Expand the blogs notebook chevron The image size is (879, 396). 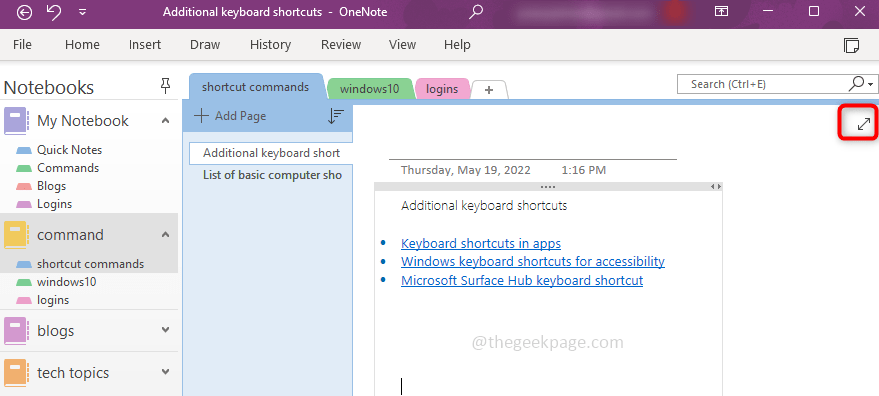[165, 330]
